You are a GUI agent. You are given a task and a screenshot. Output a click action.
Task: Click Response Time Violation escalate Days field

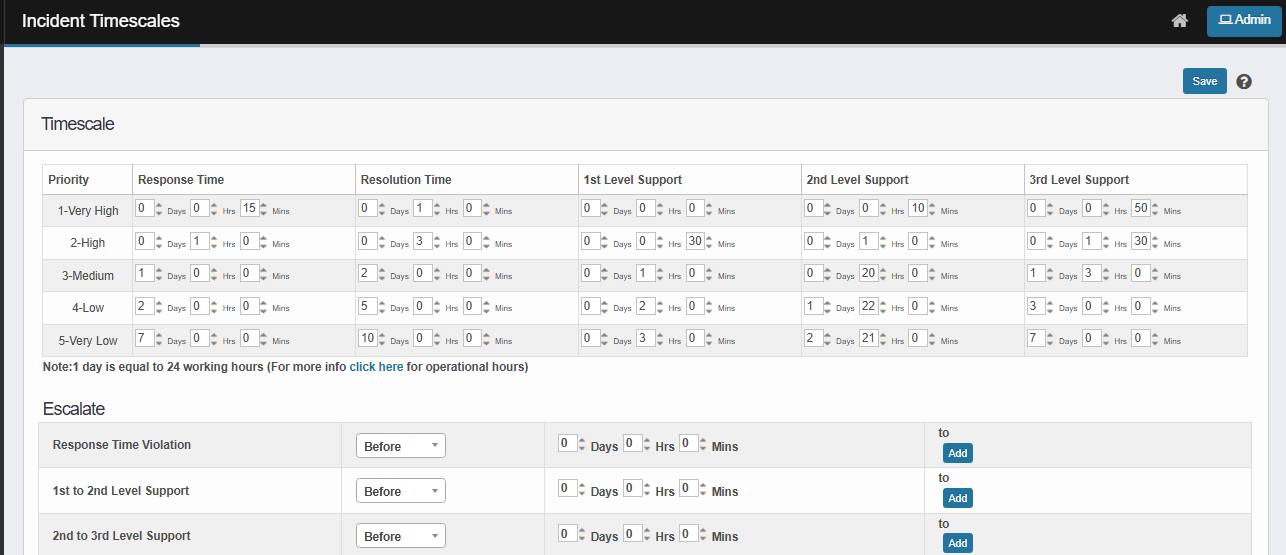point(566,444)
